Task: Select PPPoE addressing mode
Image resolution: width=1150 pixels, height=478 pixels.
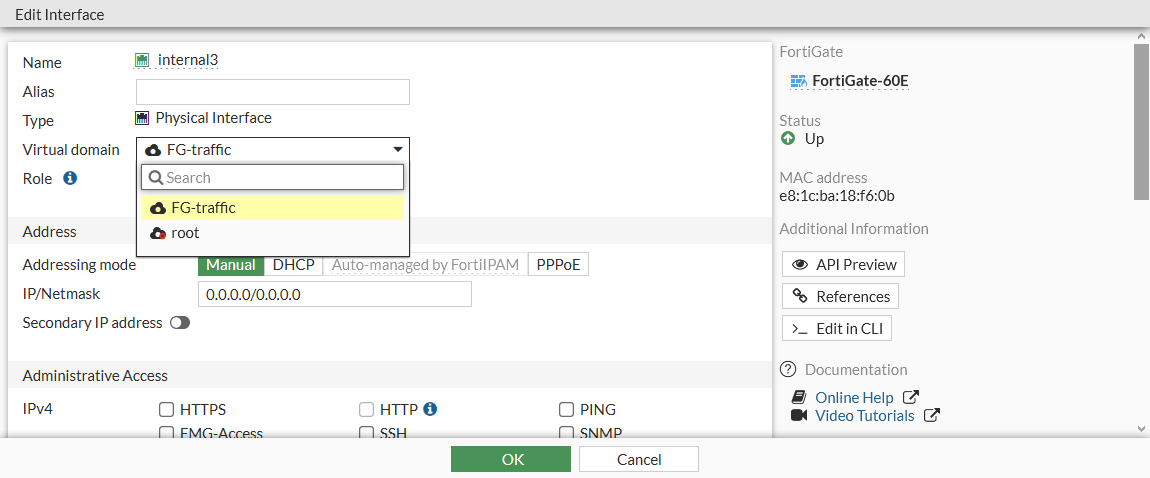Action: pos(558,265)
